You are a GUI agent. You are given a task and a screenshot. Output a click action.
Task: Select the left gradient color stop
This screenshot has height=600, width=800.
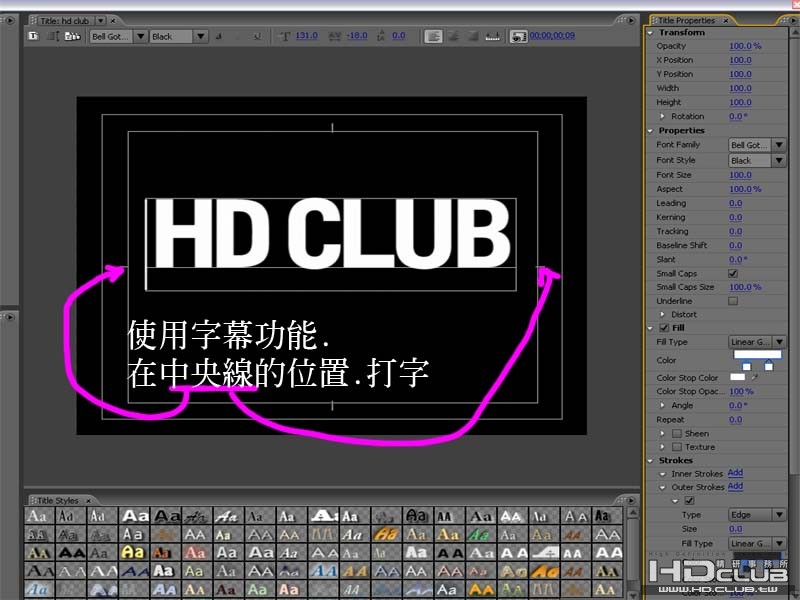746,365
